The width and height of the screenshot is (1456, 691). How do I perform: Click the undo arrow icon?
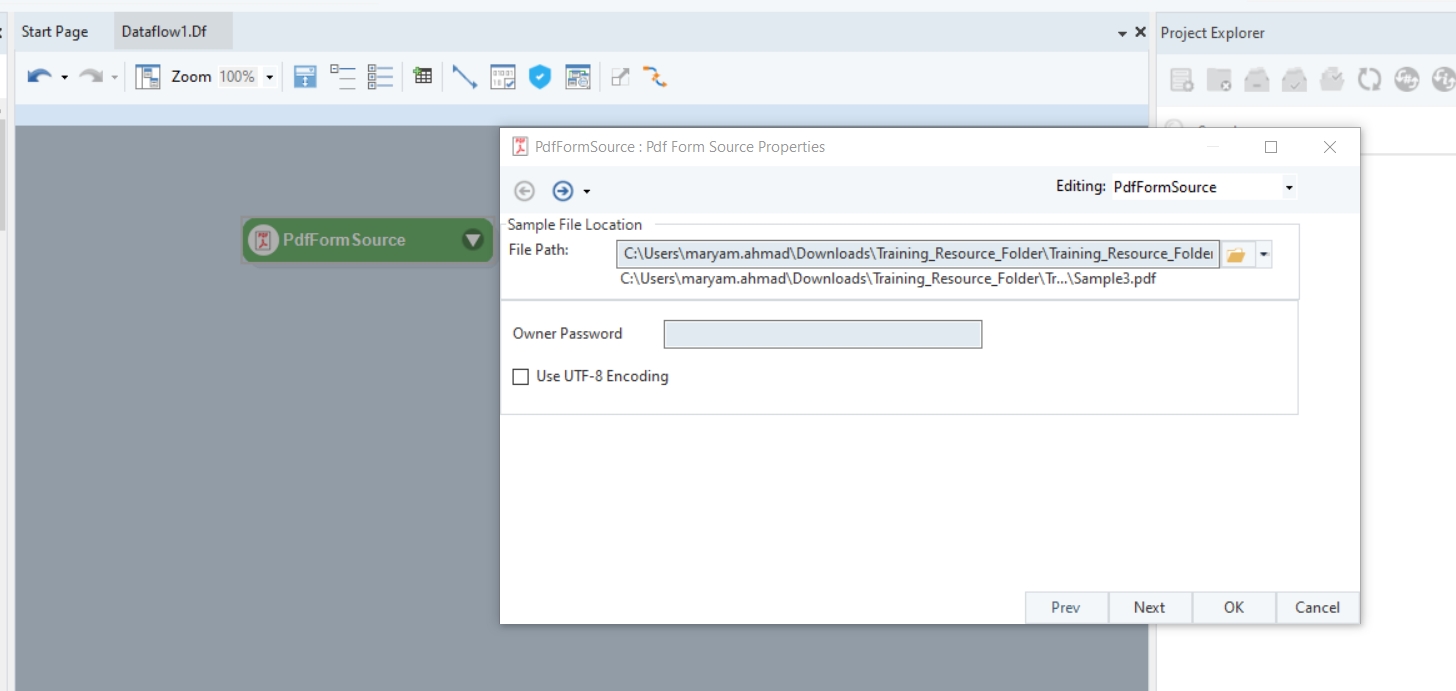pos(39,77)
